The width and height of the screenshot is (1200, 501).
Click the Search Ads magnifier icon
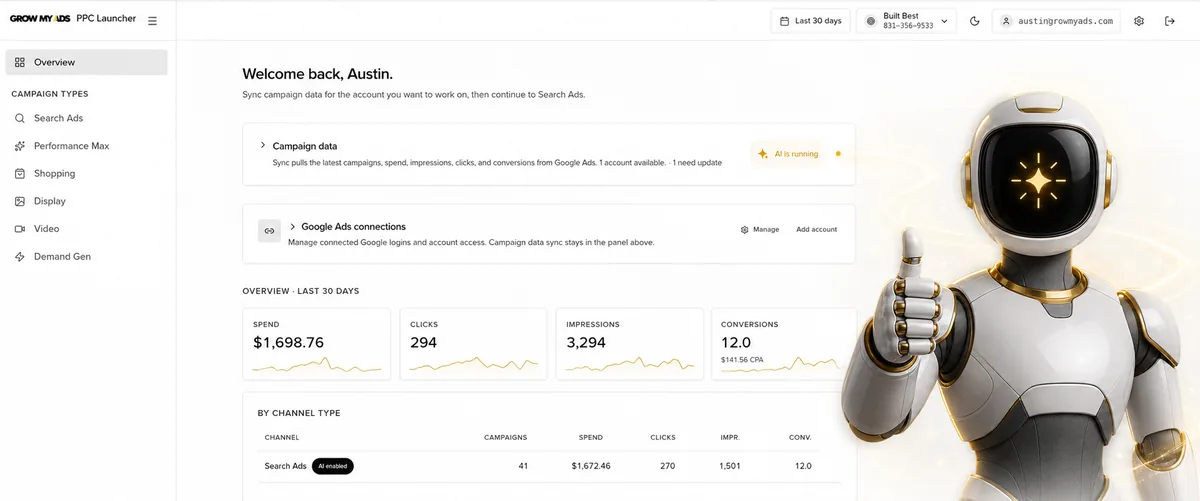pos(20,118)
